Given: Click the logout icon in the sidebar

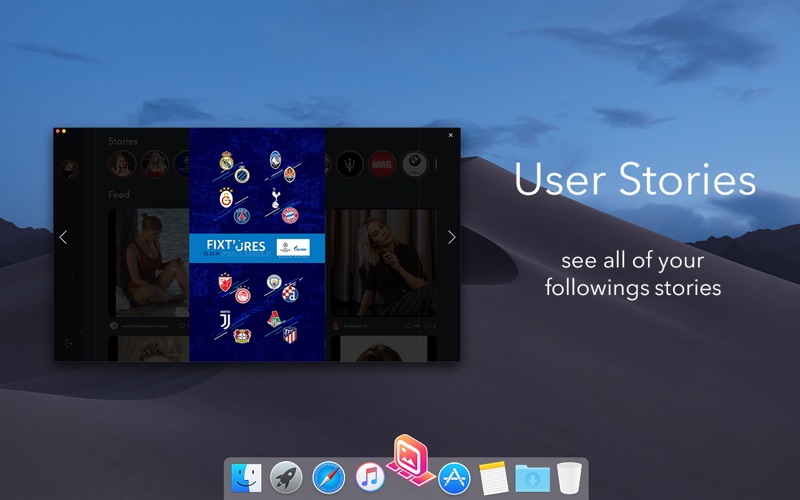Looking at the screenshot, I should coord(69,343).
